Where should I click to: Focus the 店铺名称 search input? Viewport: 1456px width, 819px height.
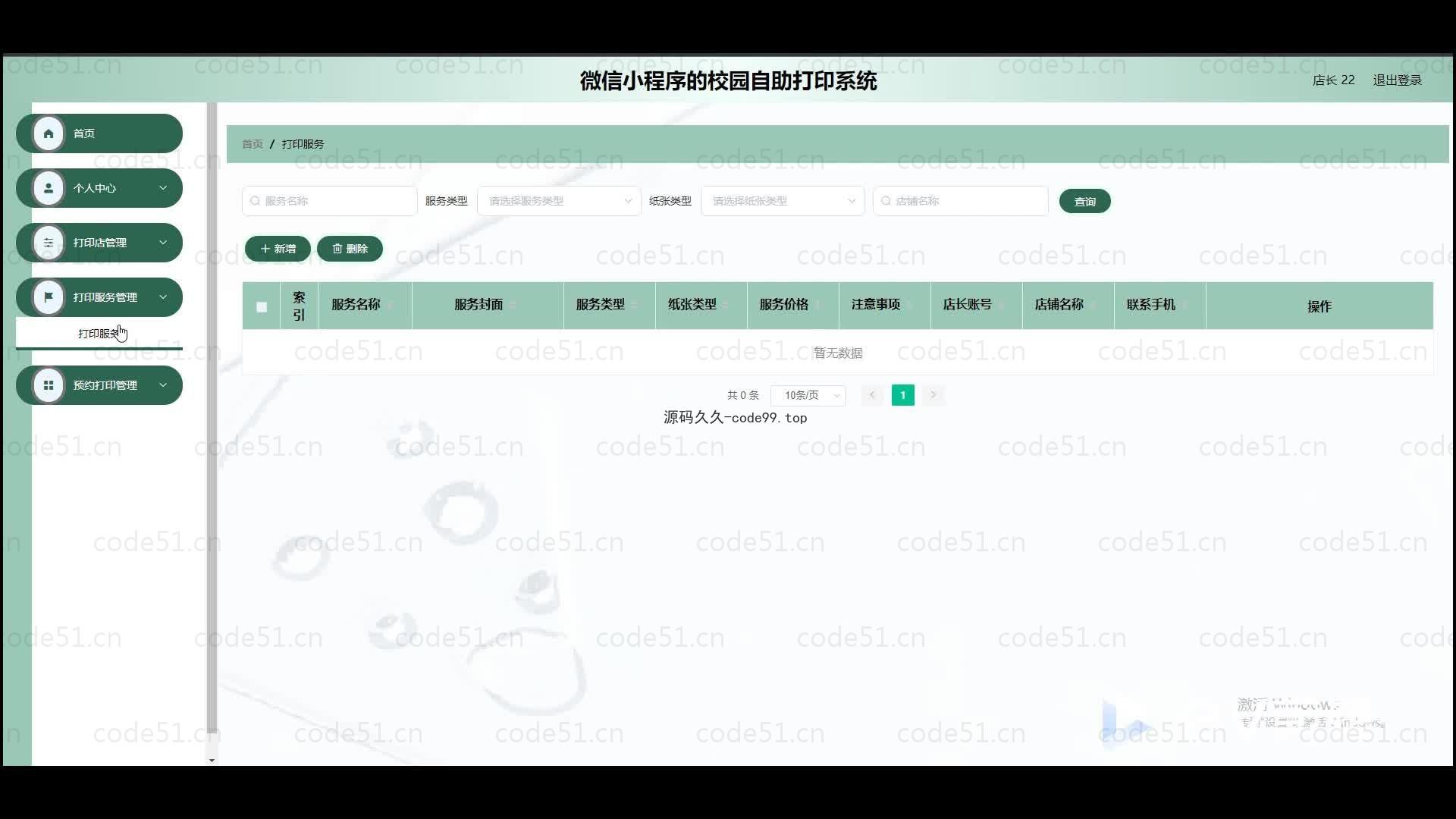coord(960,201)
